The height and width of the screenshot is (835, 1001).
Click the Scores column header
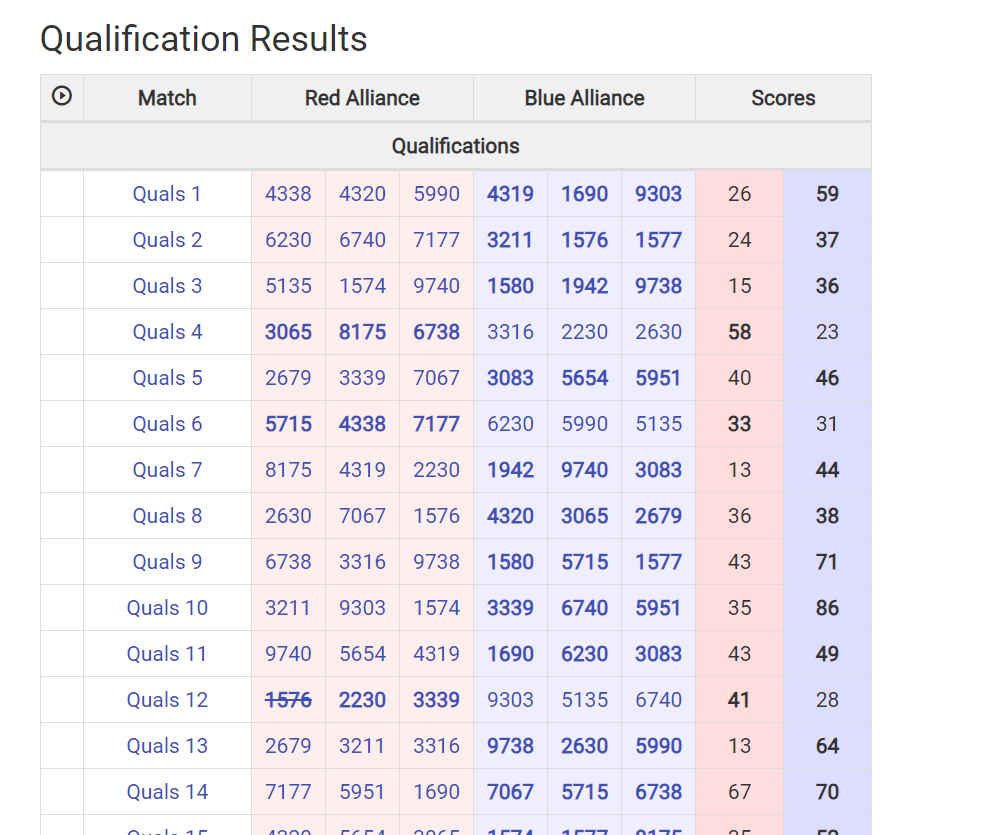[783, 98]
